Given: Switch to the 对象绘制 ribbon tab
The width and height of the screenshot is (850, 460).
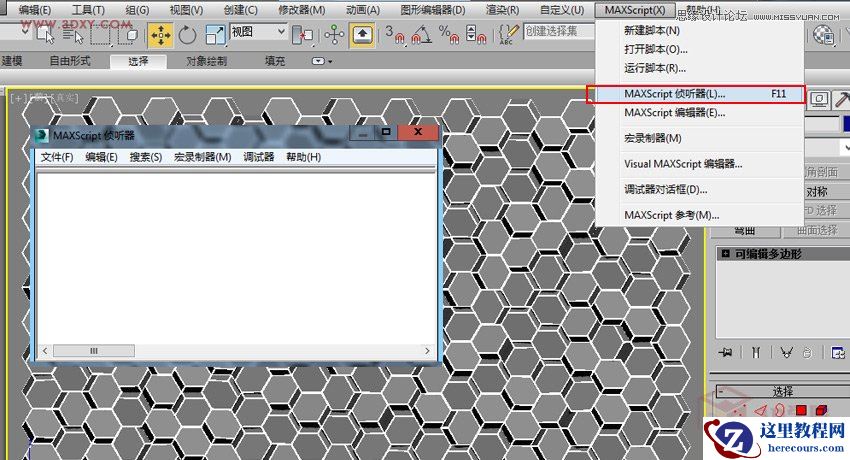Looking at the screenshot, I should coord(207,61).
